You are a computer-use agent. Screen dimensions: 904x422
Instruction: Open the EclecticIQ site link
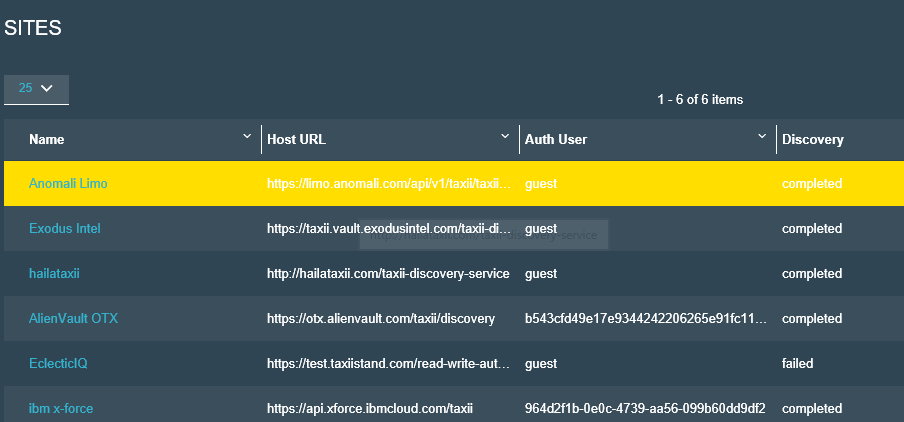pos(58,364)
